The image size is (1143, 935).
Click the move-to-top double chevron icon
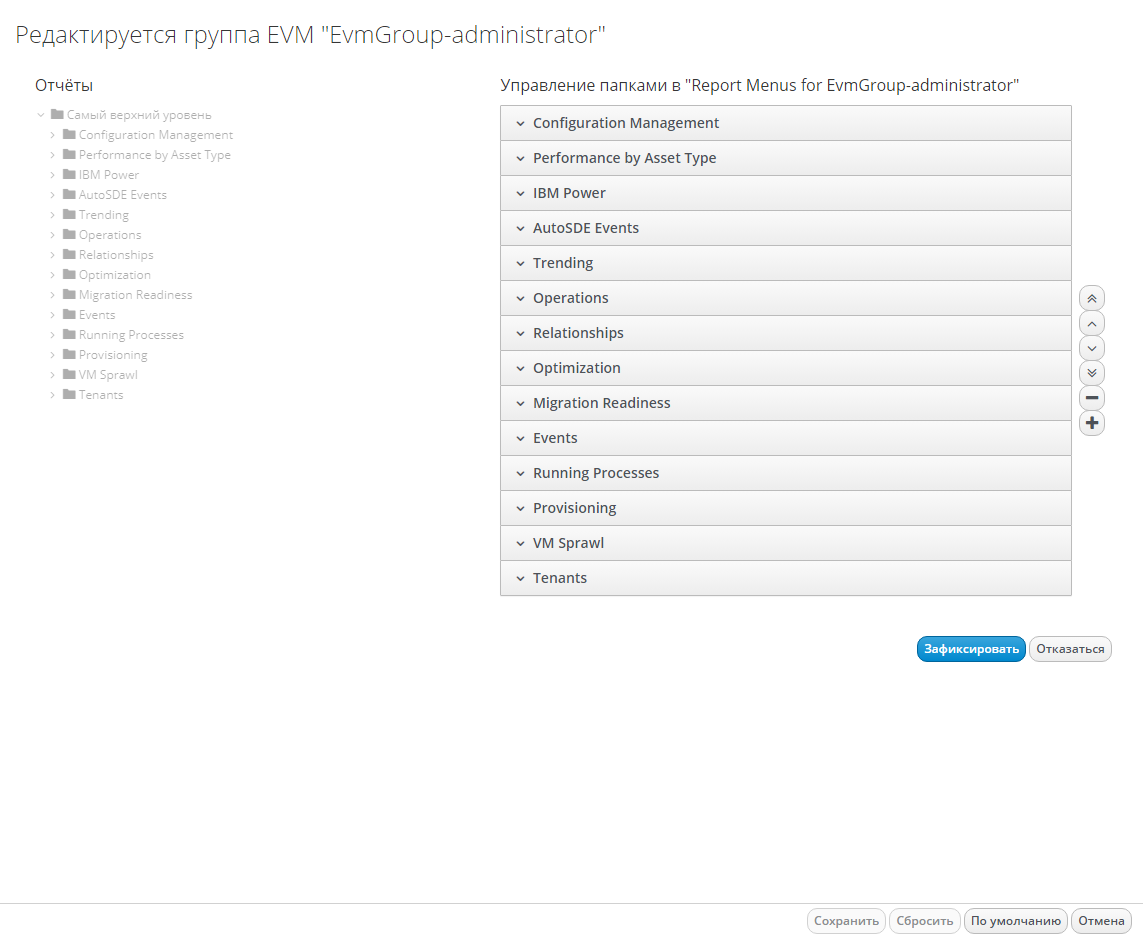pos(1092,298)
